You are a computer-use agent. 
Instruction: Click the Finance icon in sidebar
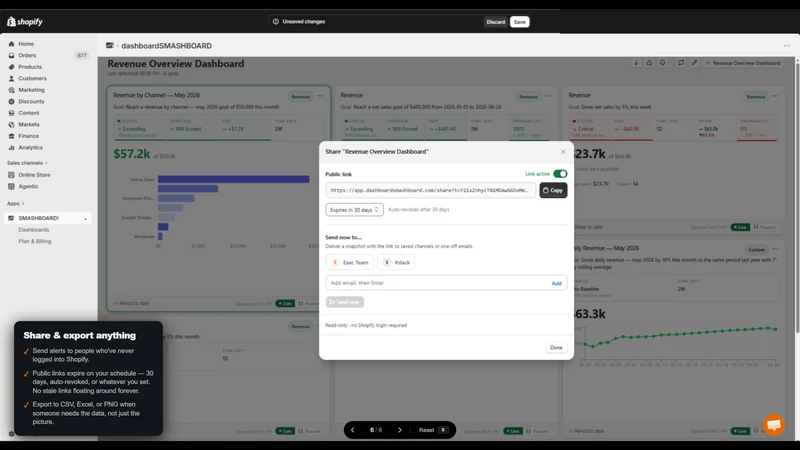click(x=11, y=136)
